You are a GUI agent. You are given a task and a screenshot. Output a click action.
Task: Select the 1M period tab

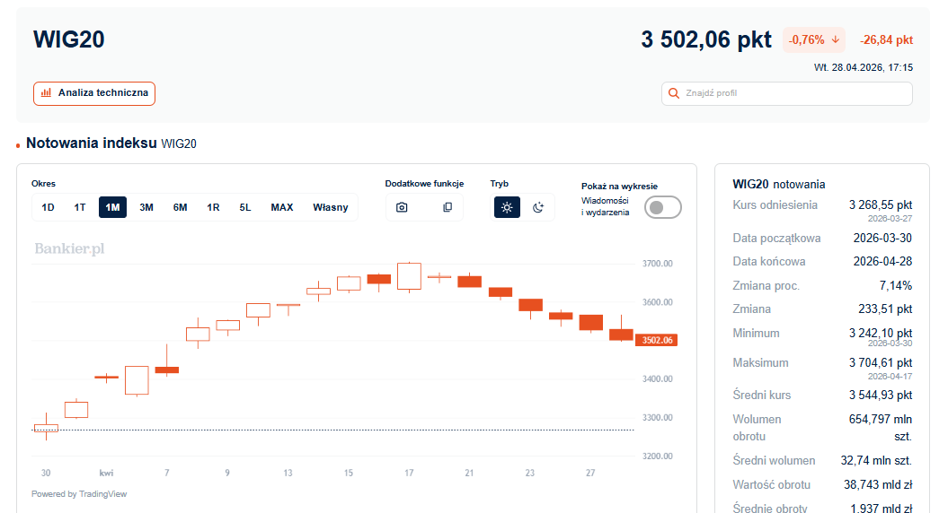(112, 207)
